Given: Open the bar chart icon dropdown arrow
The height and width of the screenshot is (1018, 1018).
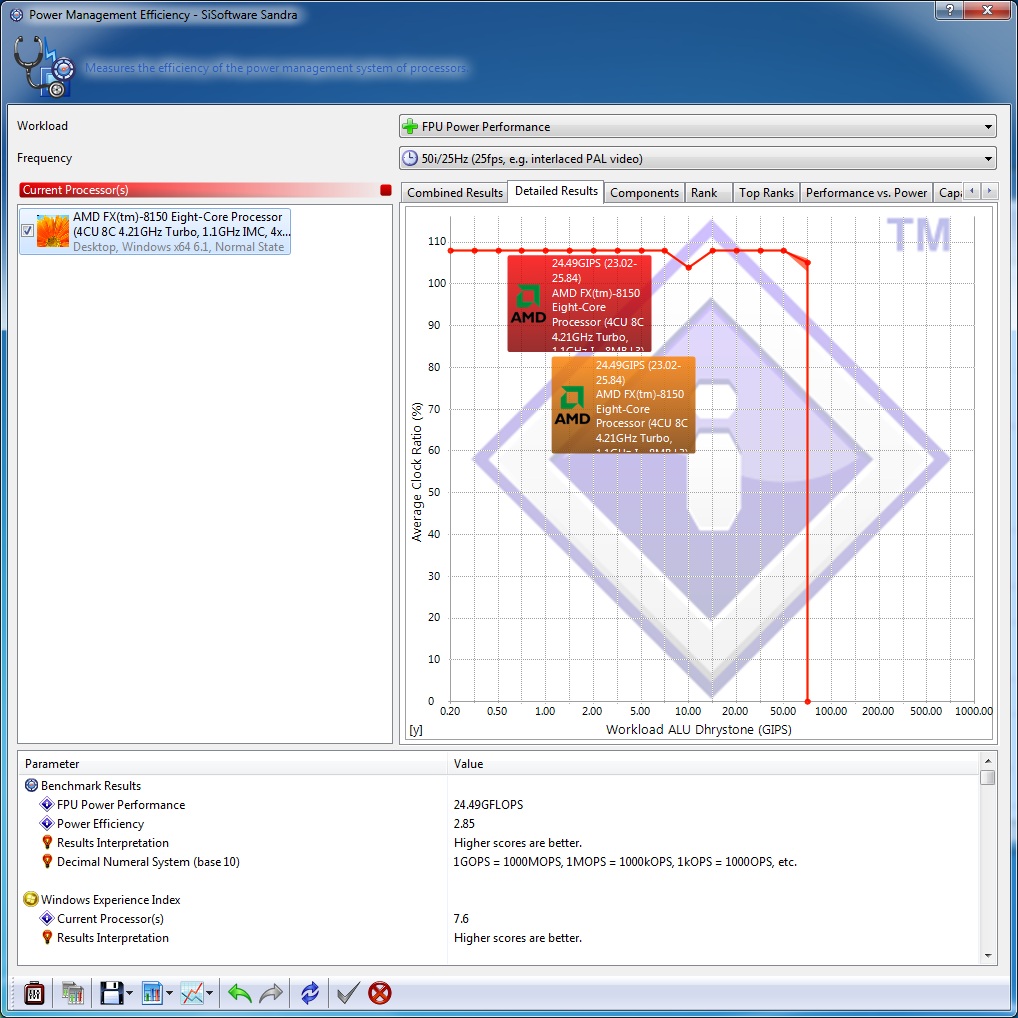Looking at the screenshot, I should 169,993.
